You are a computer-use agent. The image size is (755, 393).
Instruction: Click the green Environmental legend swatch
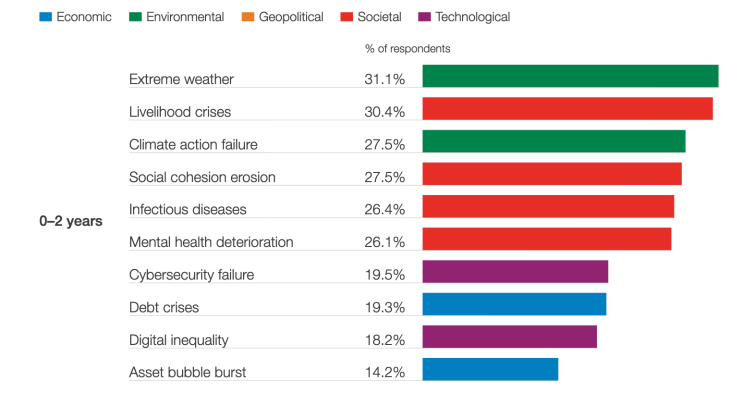tap(135, 17)
